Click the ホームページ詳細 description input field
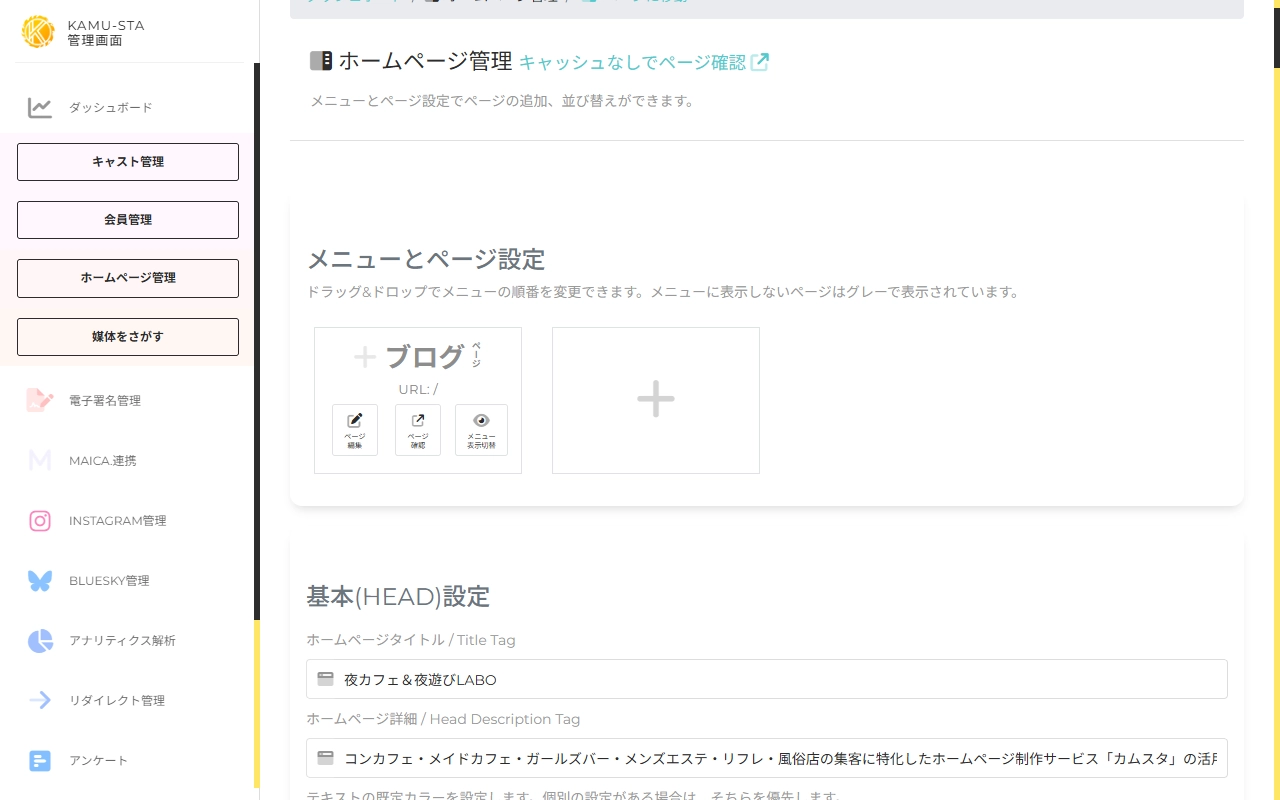This screenshot has width=1280, height=800. coord(767,758)
